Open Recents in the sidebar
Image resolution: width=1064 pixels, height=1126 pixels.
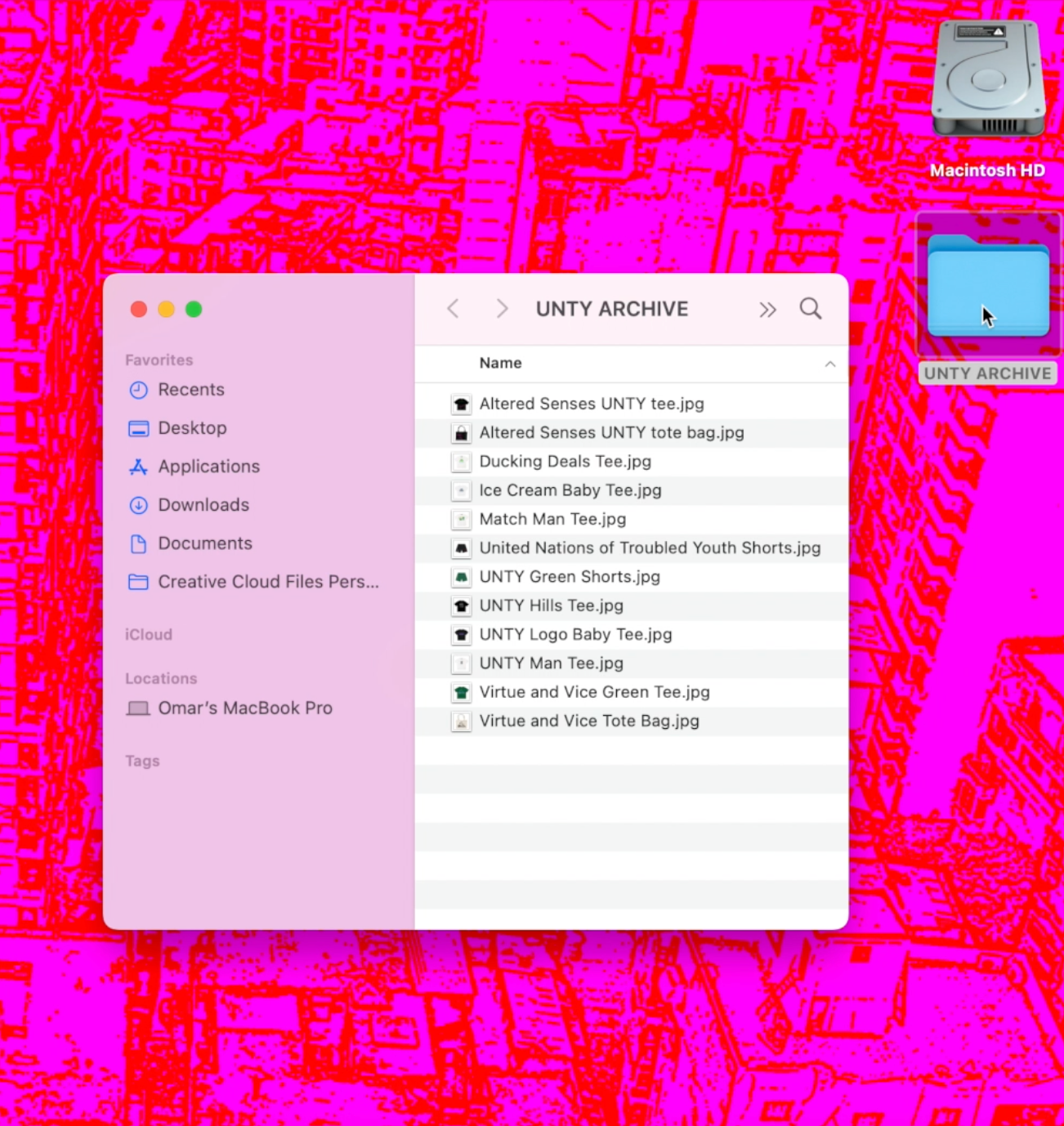190,390
